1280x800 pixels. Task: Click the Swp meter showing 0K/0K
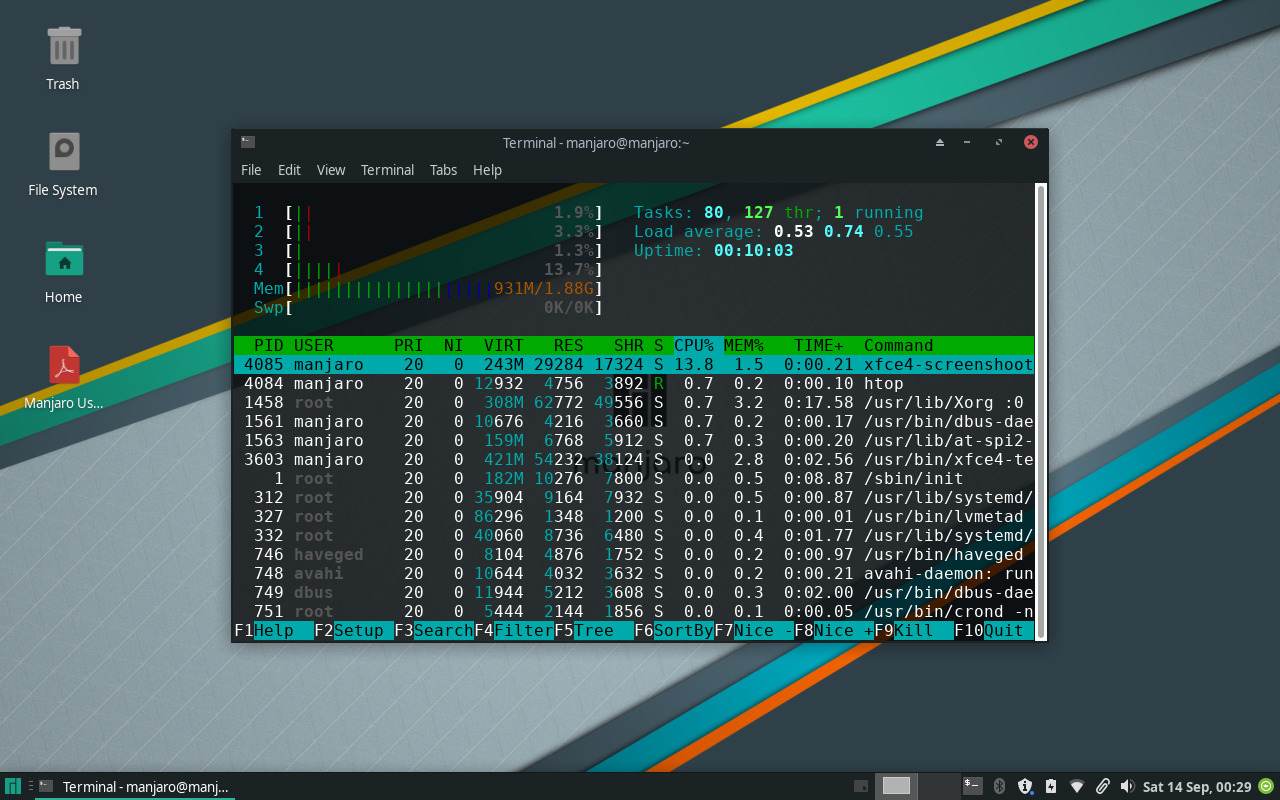point(429,307)
